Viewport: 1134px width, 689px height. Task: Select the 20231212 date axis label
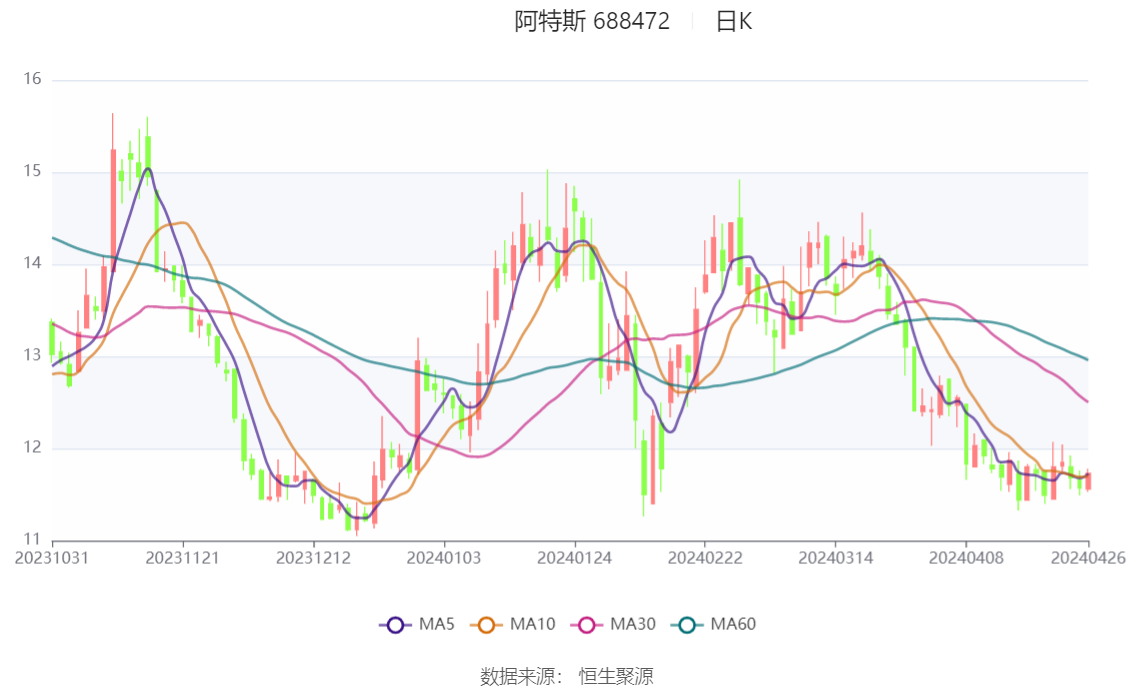point(313,558)
